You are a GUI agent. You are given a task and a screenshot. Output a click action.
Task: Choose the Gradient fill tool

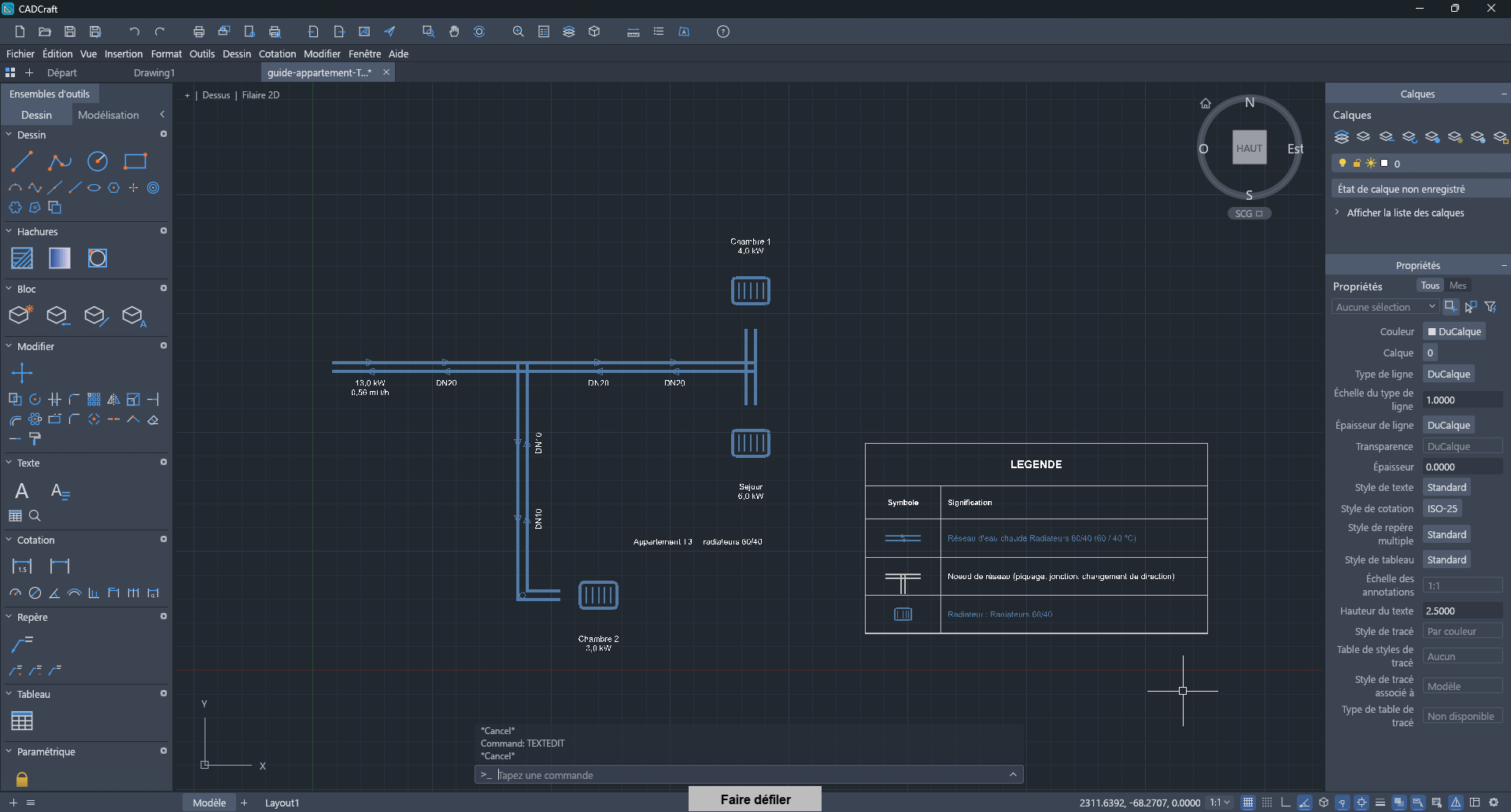coord(60,258)
